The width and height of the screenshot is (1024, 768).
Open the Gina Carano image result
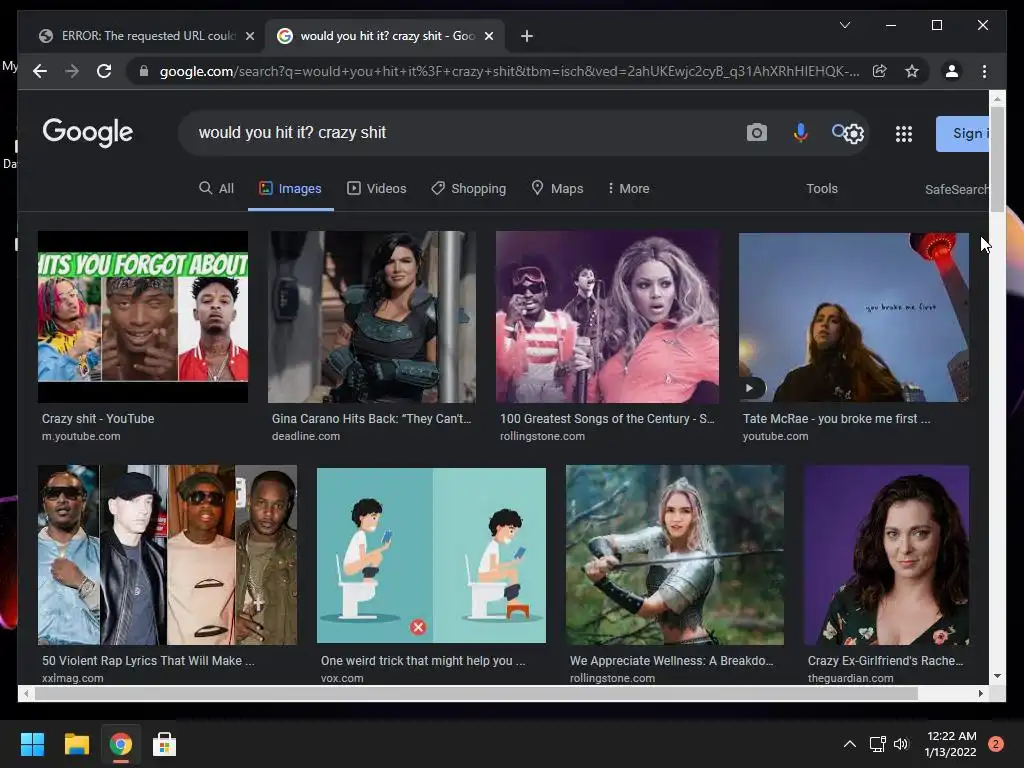tap(372, 317)
